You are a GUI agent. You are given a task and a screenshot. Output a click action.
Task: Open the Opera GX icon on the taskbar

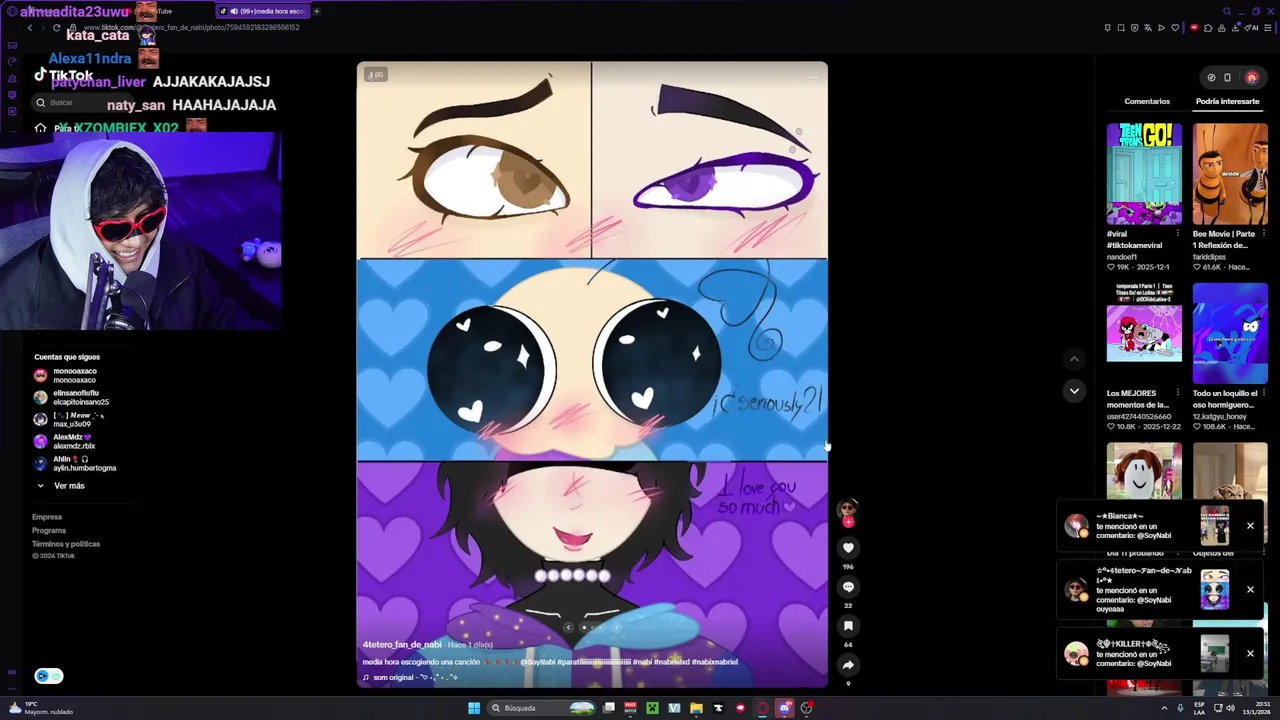[x=762, y=708]
